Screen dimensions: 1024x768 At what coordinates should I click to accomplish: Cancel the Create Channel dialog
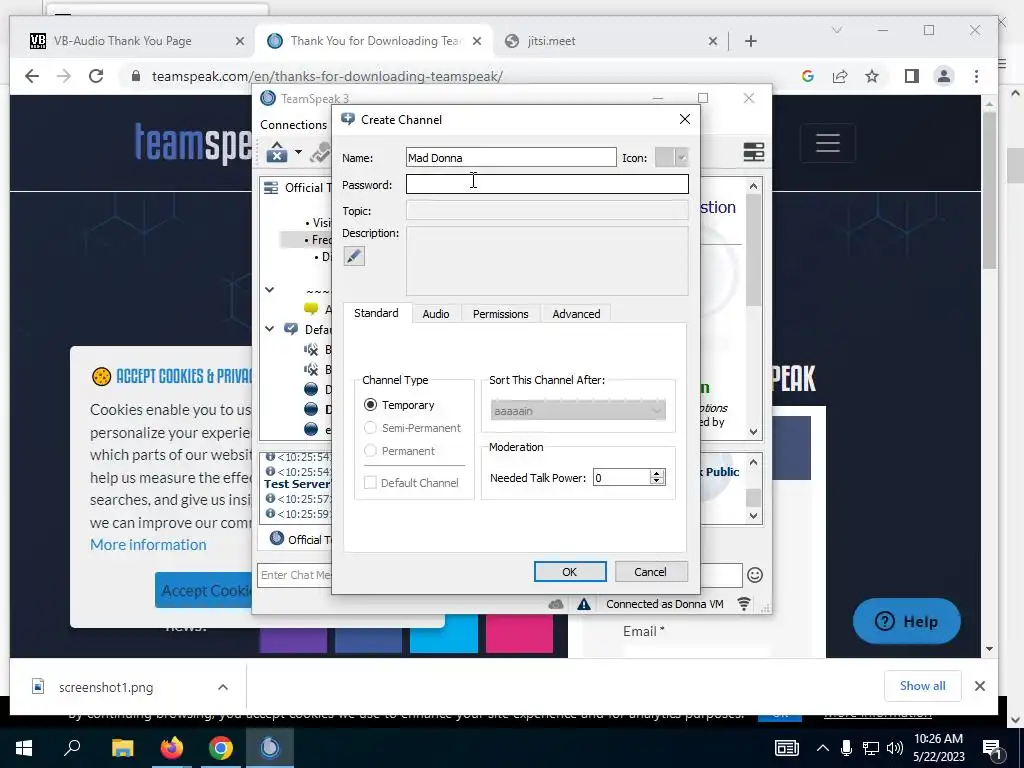650,571
